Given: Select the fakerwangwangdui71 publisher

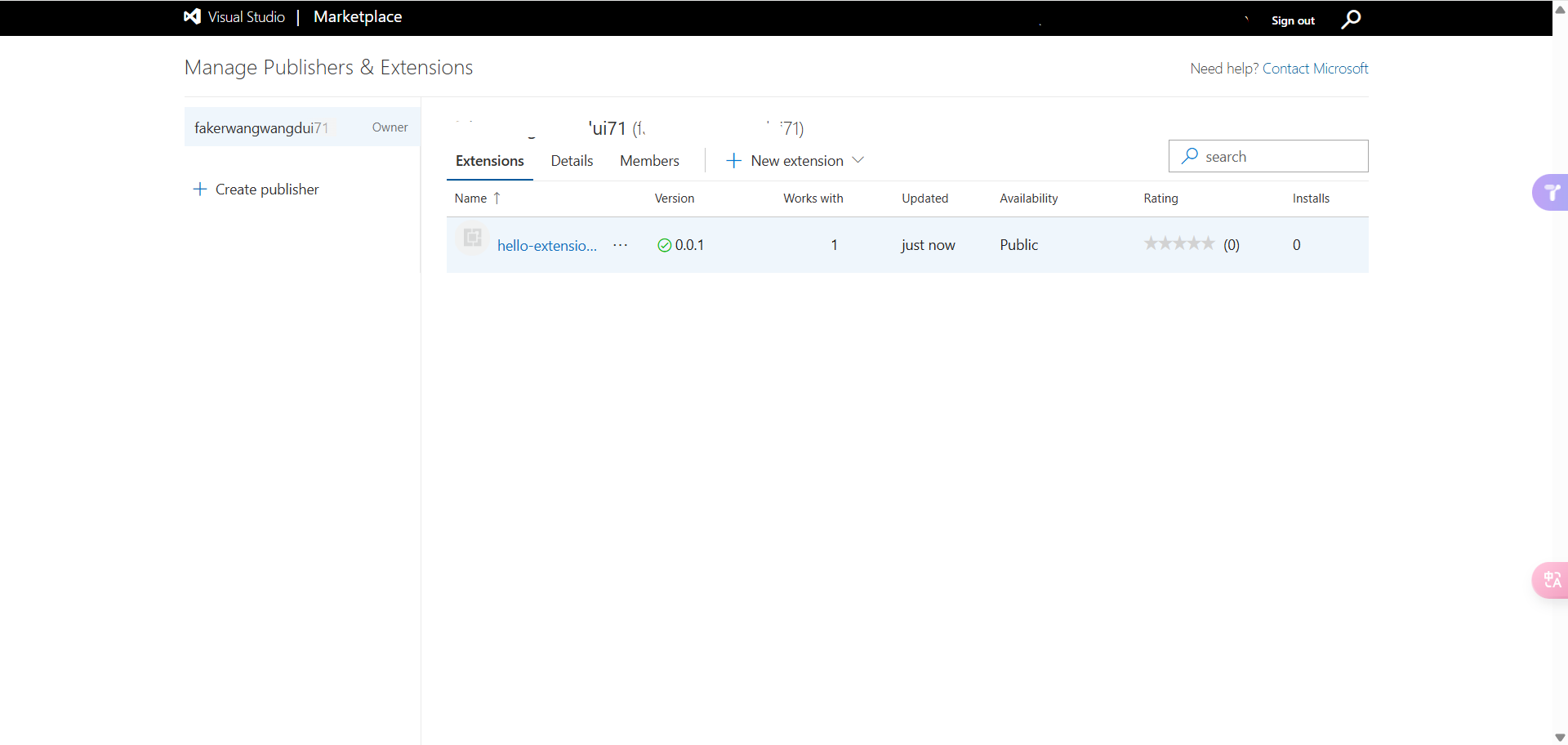Looking at the screenshot, I should [x=302, y=127].
